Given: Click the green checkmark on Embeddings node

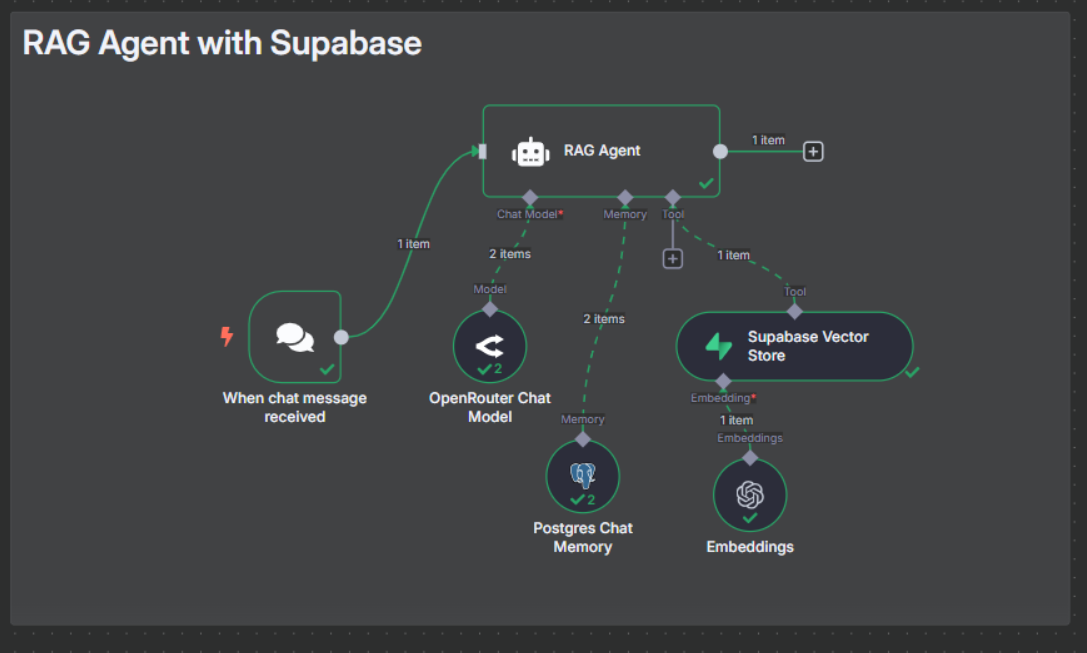Looking at the screenshot, I should pos(749,518).
